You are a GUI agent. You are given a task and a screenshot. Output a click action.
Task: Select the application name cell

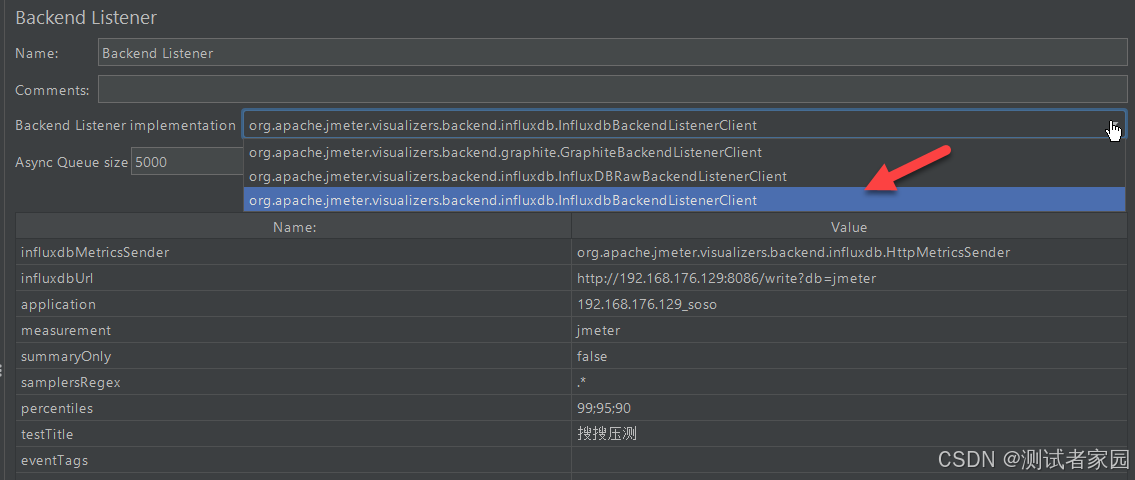coord(294,304)
